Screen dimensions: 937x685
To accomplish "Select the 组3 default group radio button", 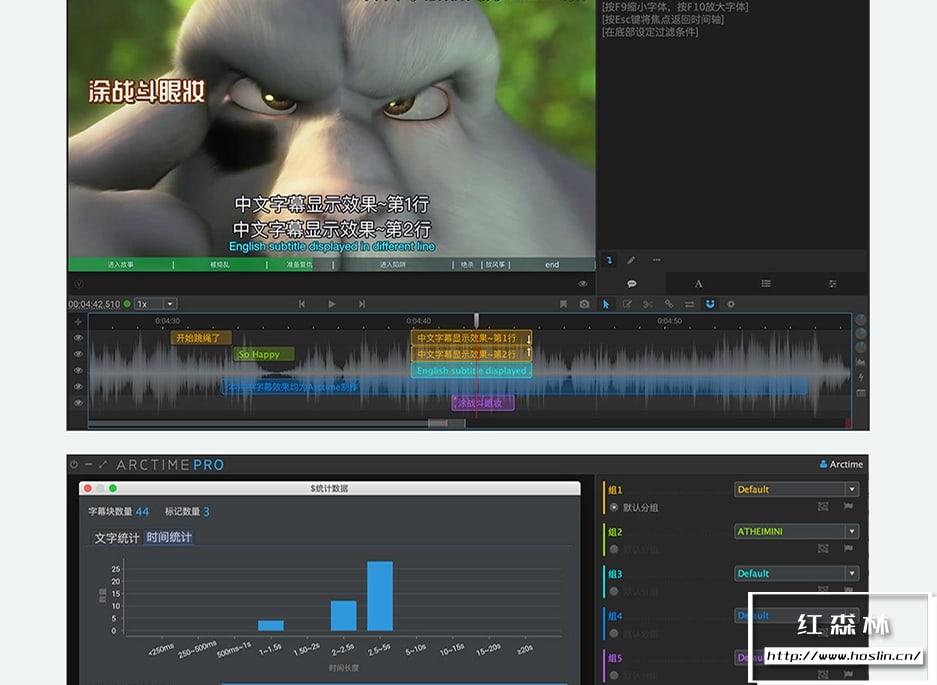I will [614, 591].
